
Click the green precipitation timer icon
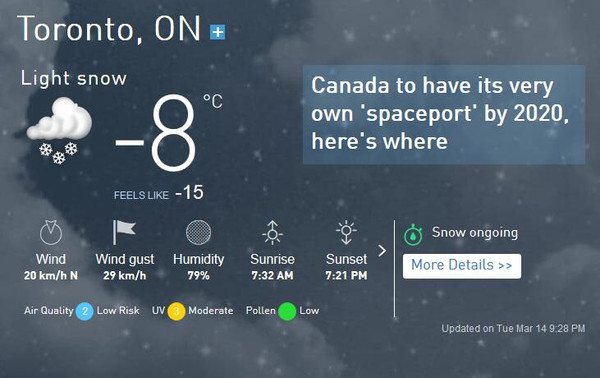(413, 235)
